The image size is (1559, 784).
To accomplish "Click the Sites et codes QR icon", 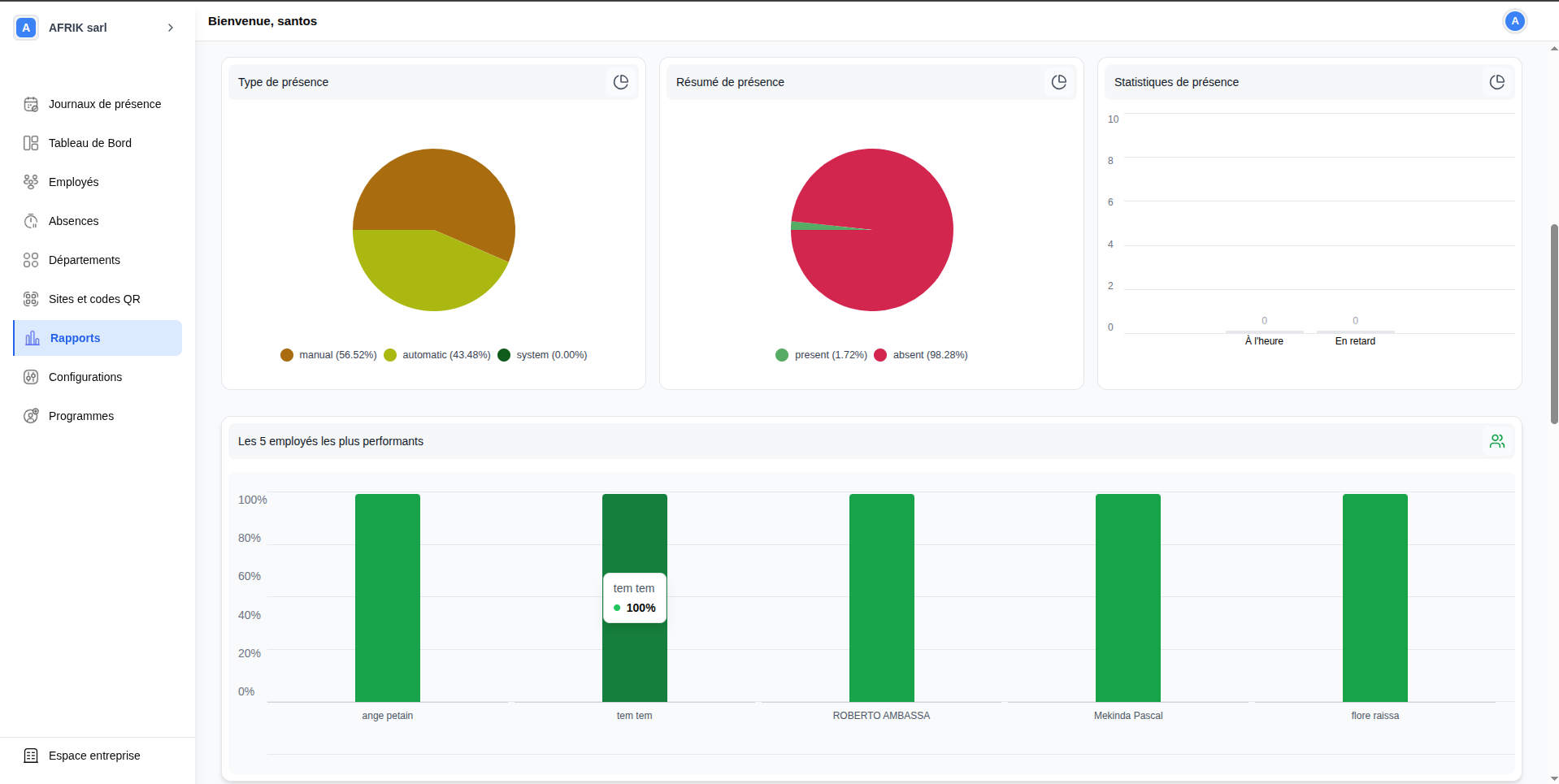I will pos(31,299).
